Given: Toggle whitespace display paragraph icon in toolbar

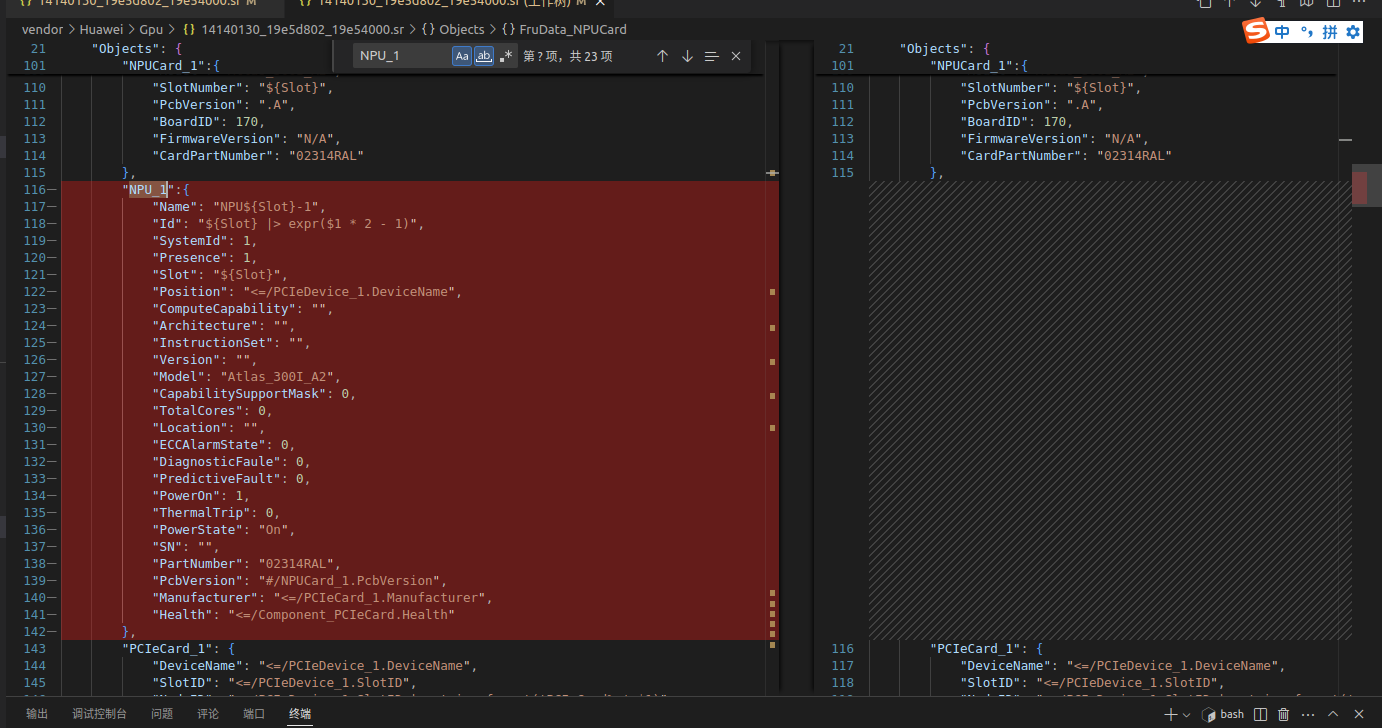Looking at the screenshot, I should pyautogui.click(x=1281, y=3).
